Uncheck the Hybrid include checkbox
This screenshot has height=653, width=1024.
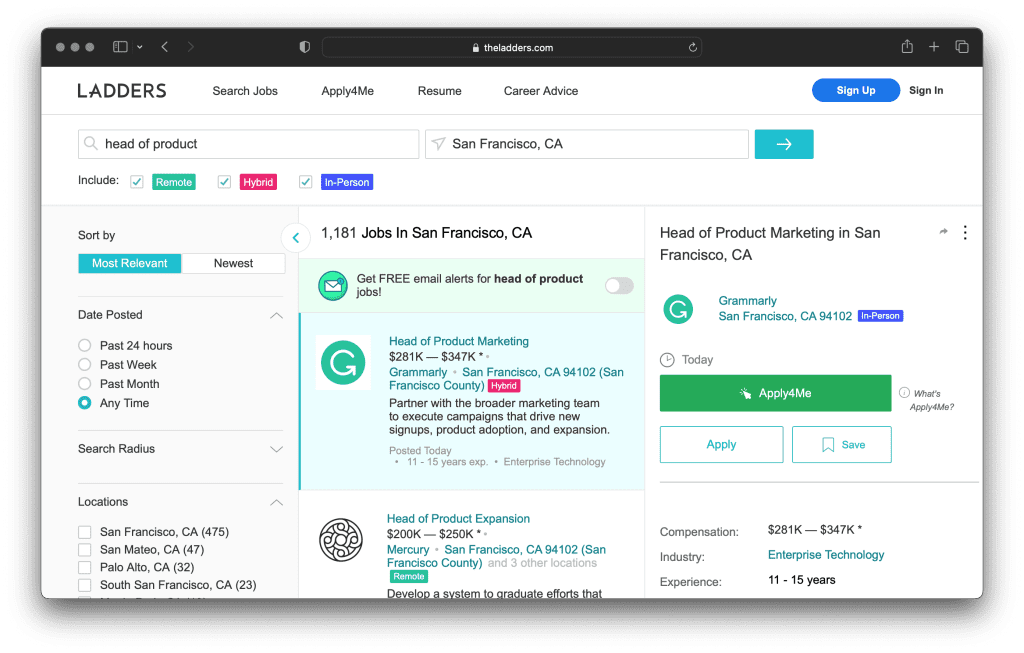[x=224, y=182]
